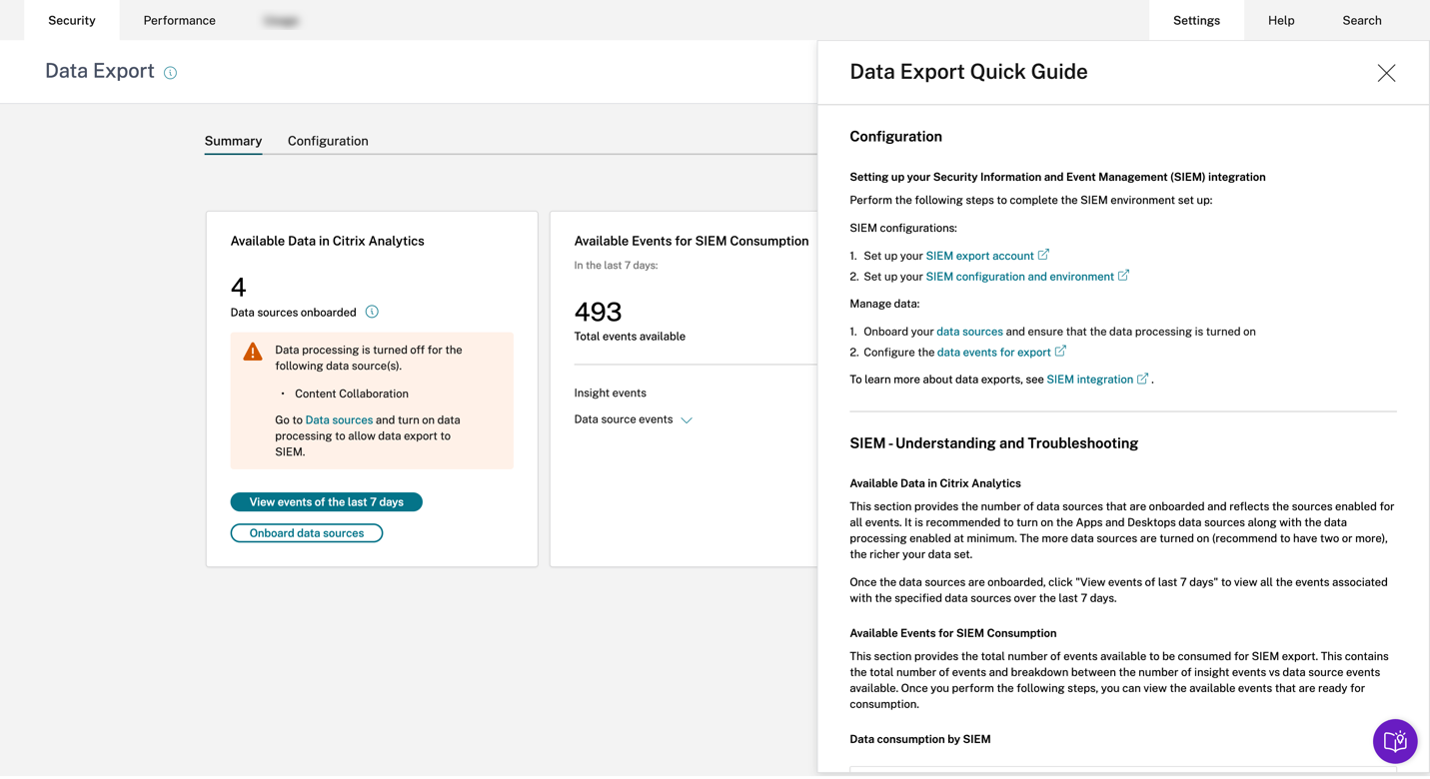Viewport: 1430px width, 779px height.
Task: Click external link icon after data events for export
Action: (x=1061, y=351)
